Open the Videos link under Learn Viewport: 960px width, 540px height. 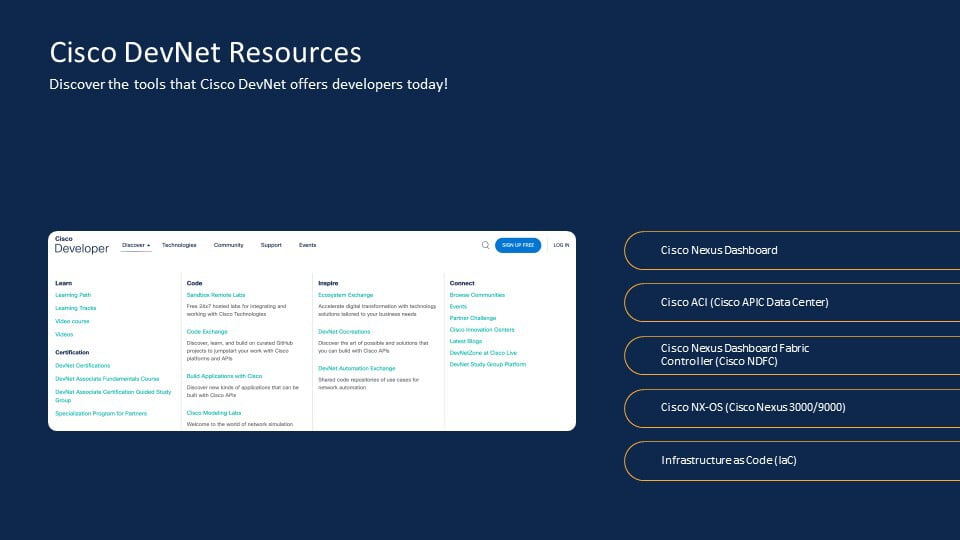[64, 334]
